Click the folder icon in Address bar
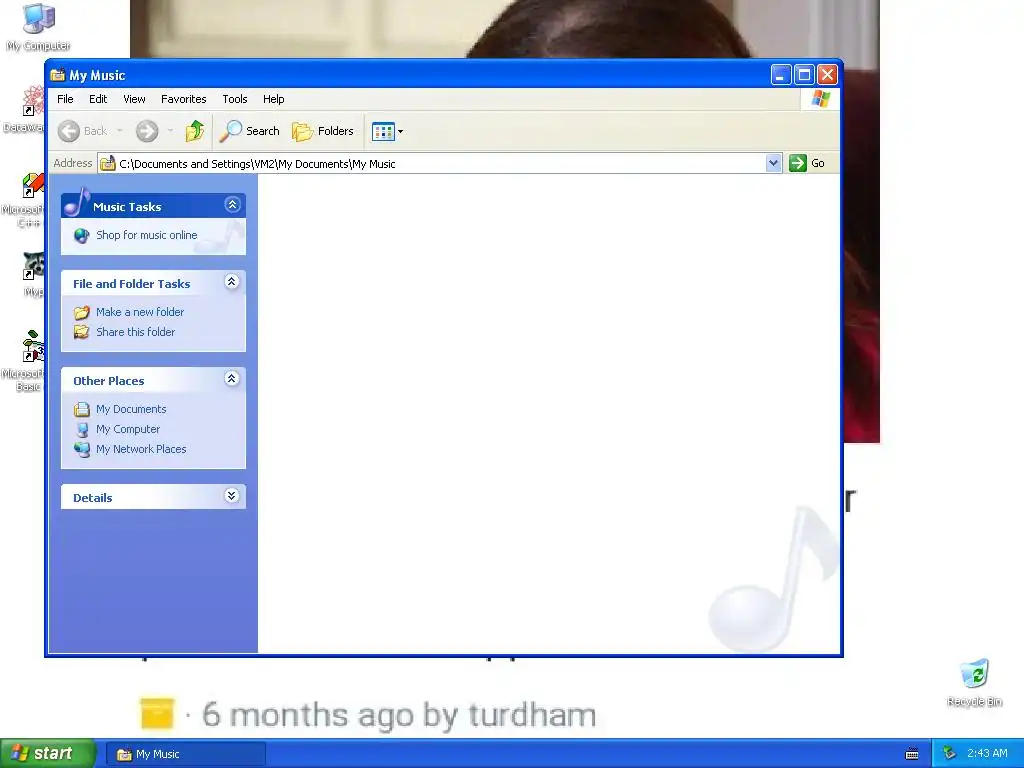Screen dimensions: 1024x768 [108, 163]
